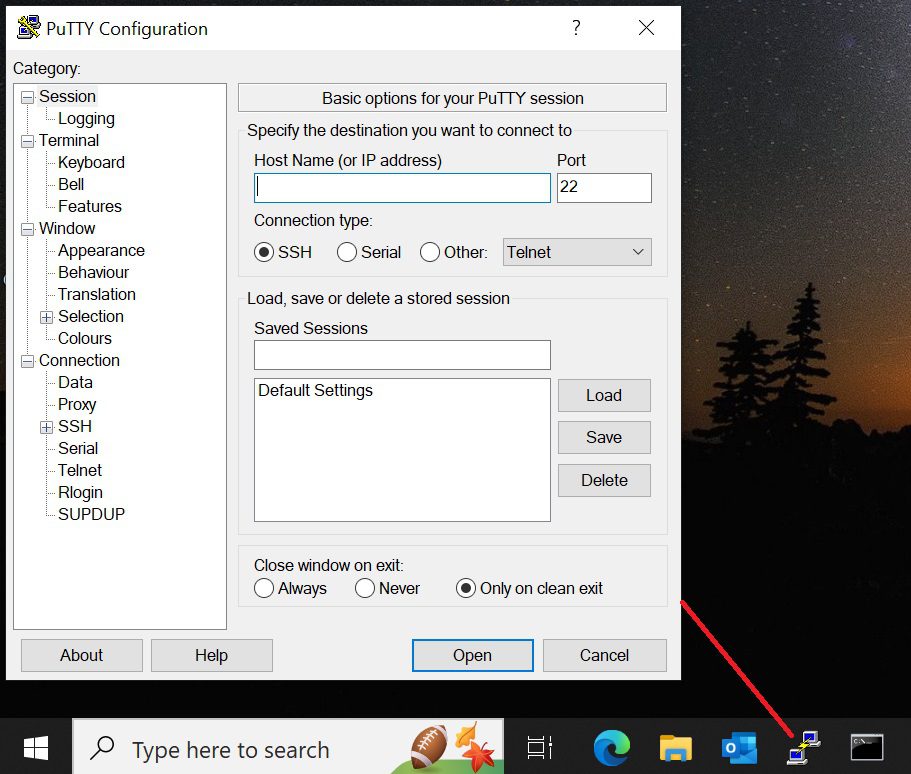Open Rlogin settings category
The height and width of the screenshot is (774, 911).
80,492
